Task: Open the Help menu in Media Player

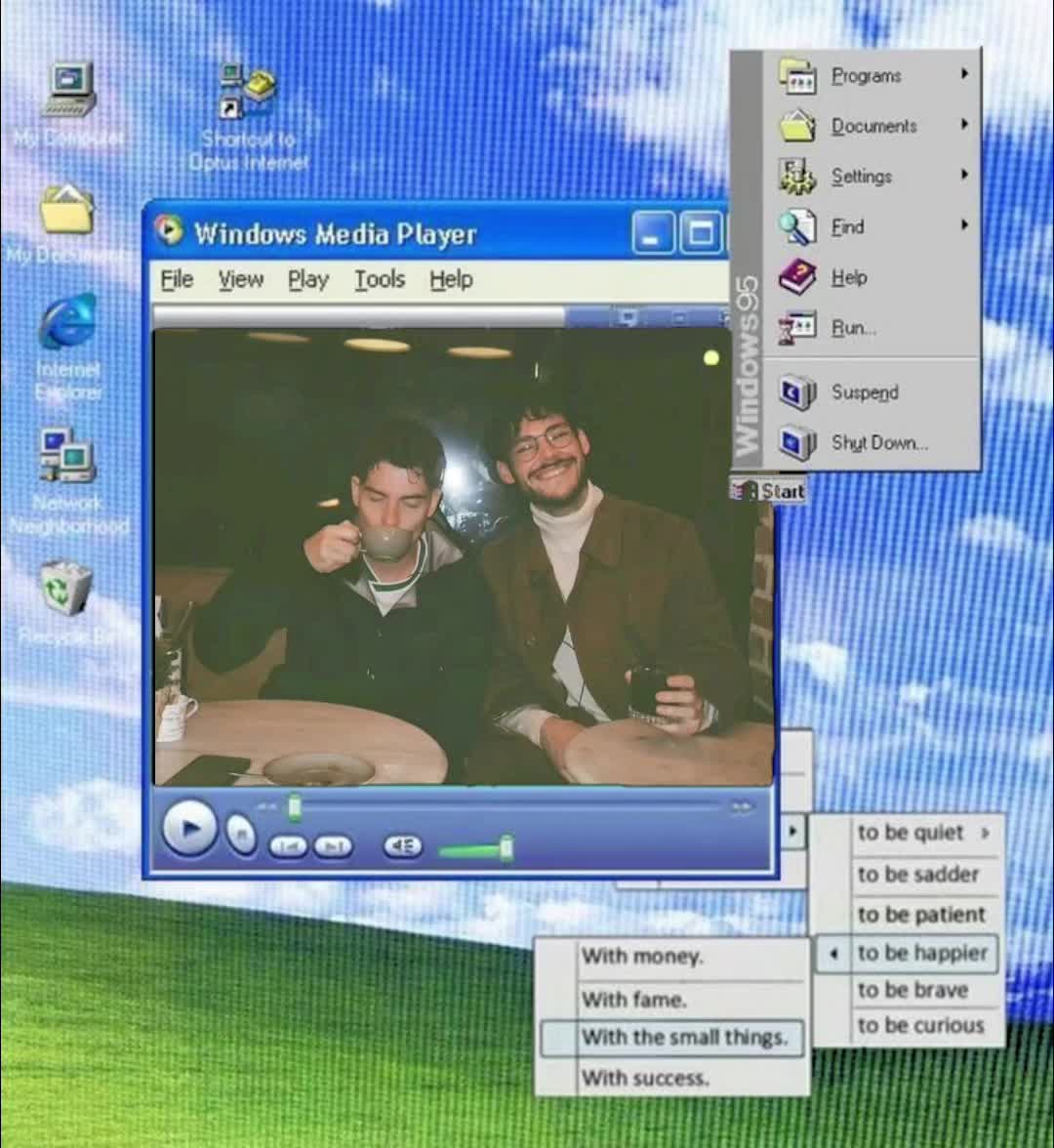Action: (451, 279)
